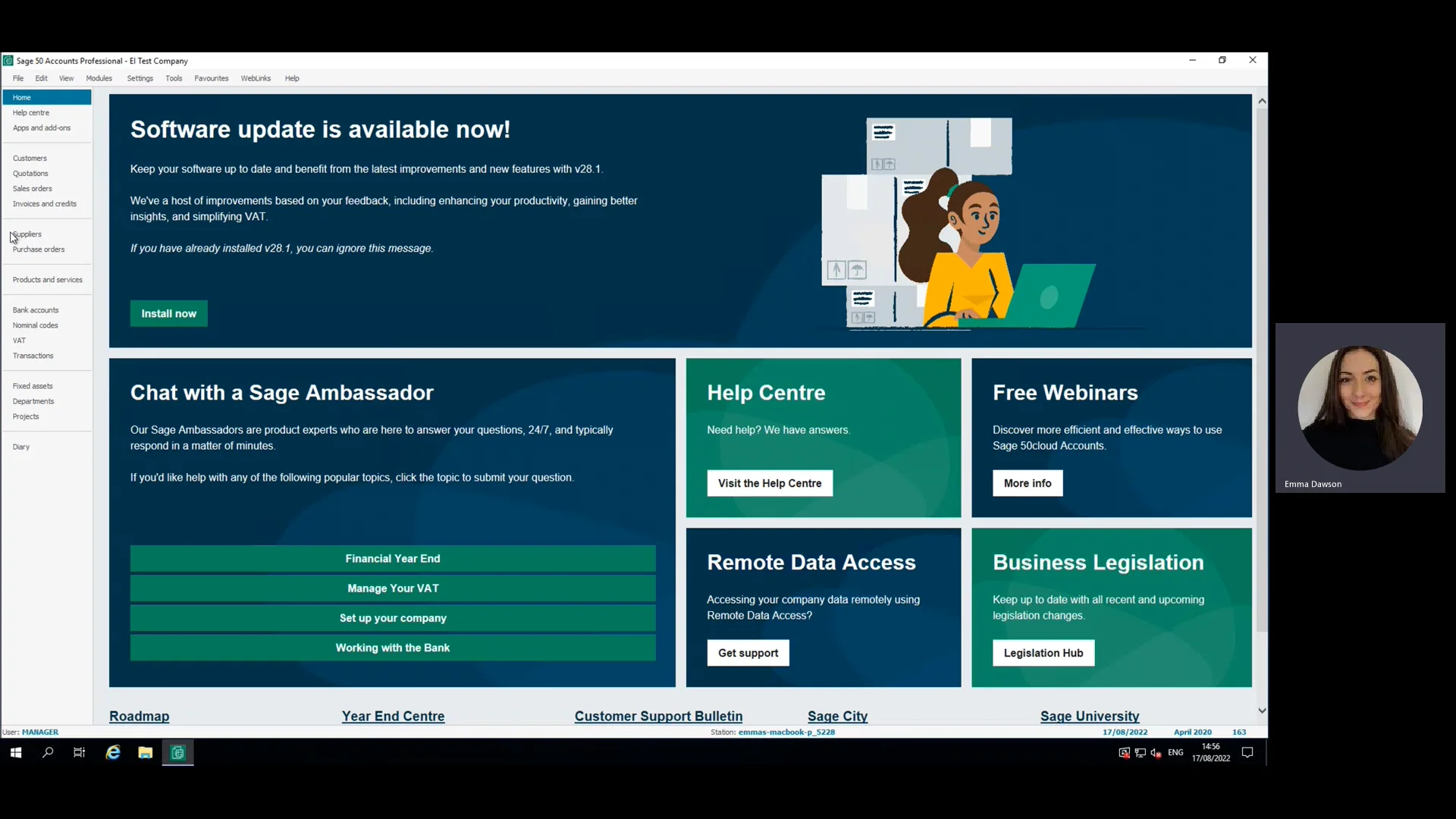This screenshot has height=819, width=1456.
Task: Open the Customers module in the sidebar
Action: [30, 158]
